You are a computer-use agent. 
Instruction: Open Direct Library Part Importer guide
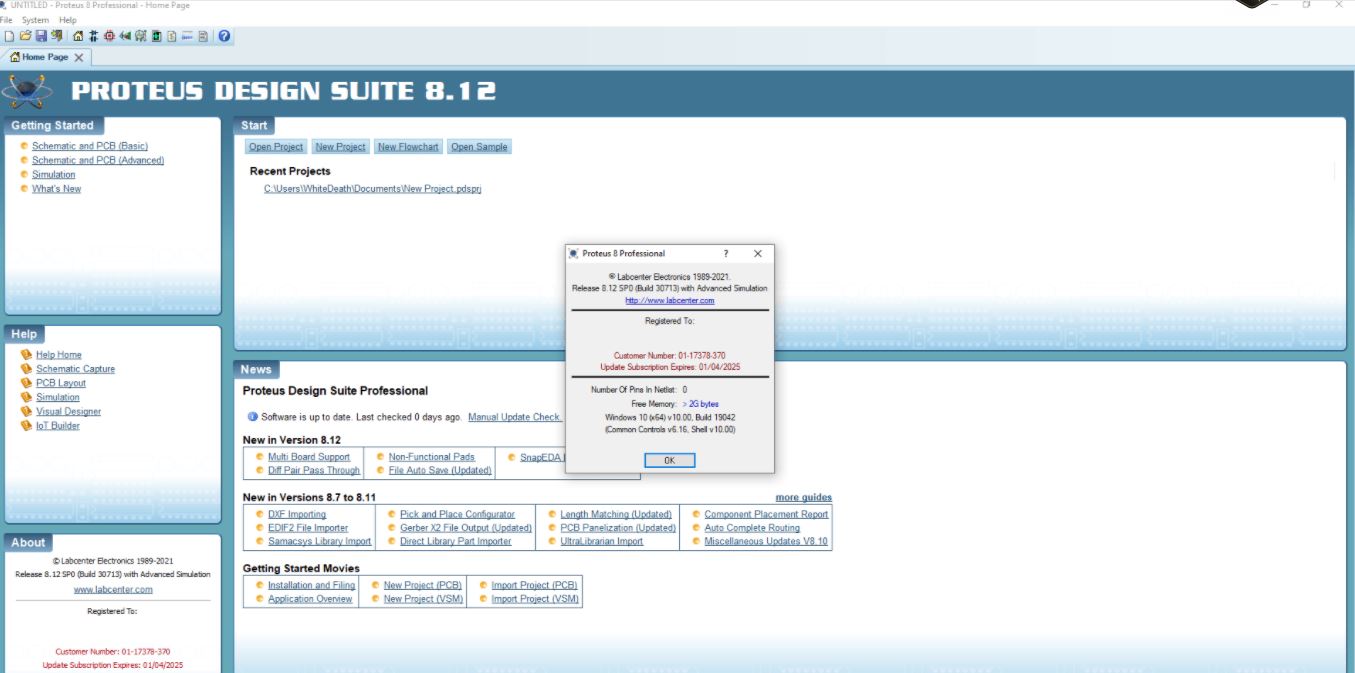(455, 541)
